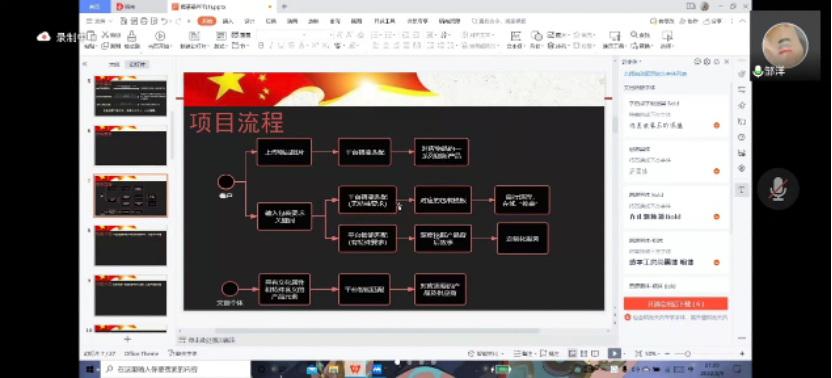Click the play-from-current-slide icon in the ribbon

(160, 36)
